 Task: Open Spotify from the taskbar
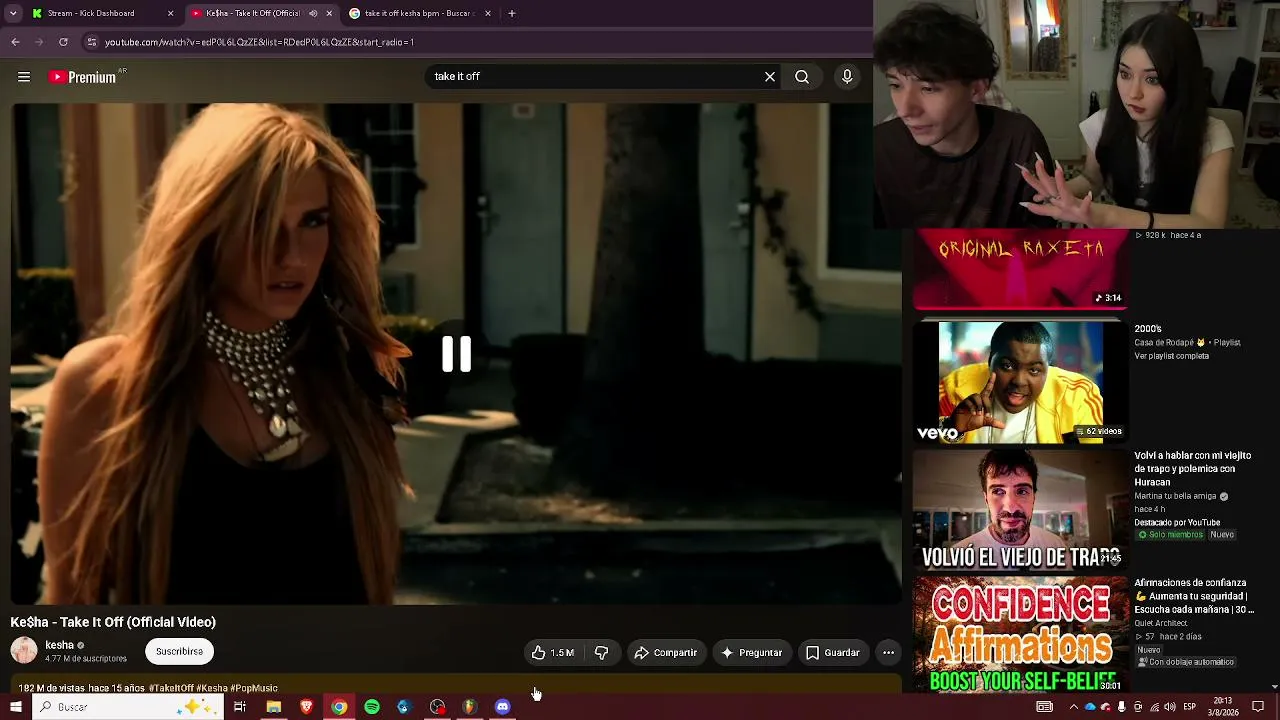click(372, 707)
